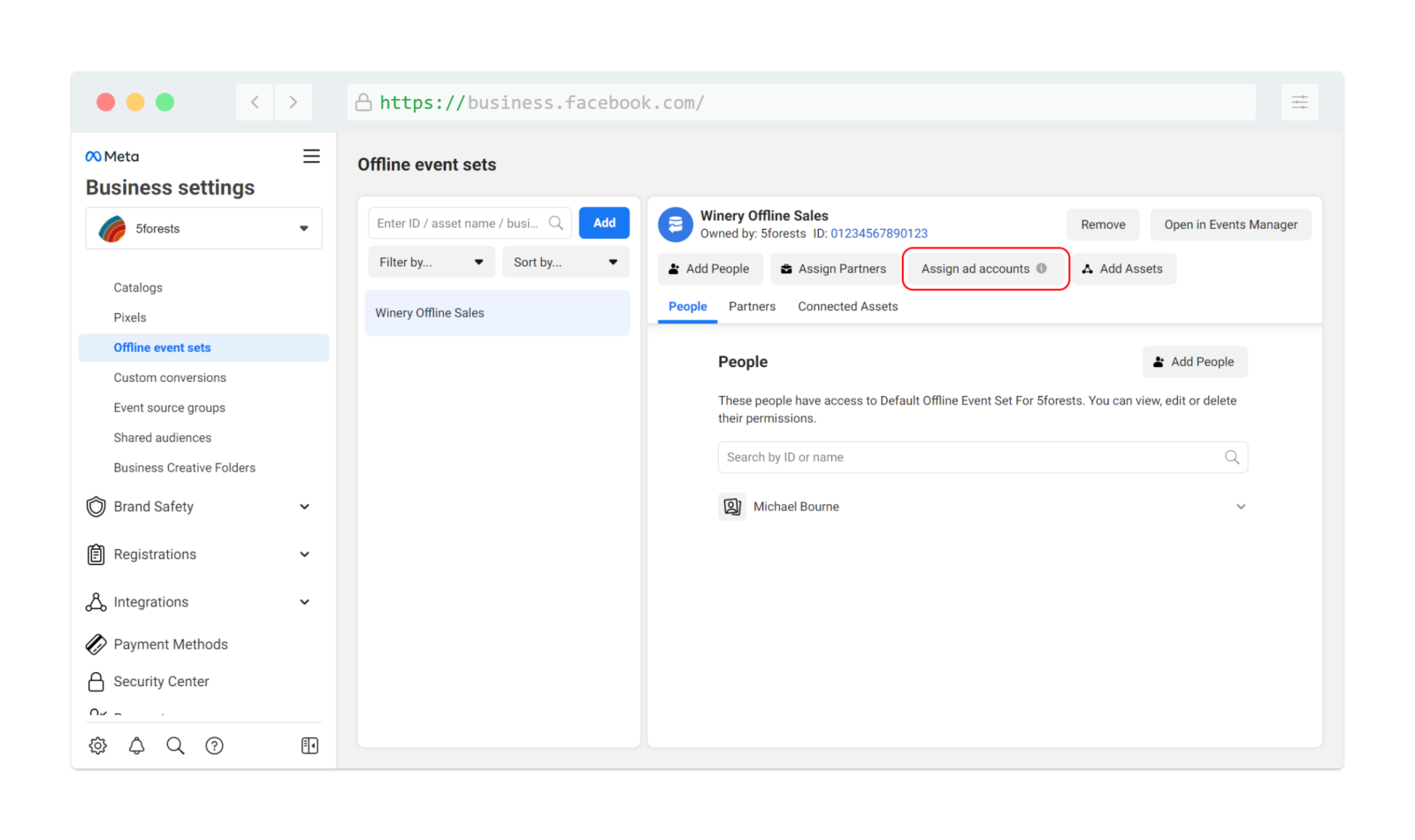
Task: Open Event source groups in sidebar
Action: pyautogui.click(x=170, y=408)
